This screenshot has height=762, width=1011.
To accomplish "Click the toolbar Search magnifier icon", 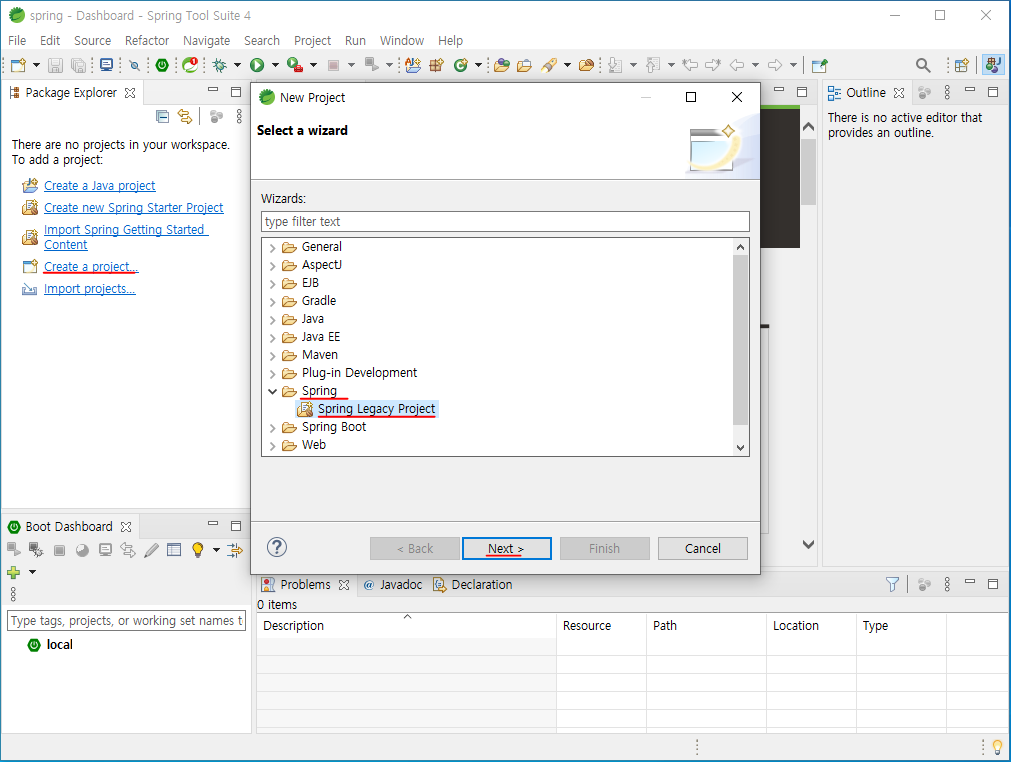I will pos(923,65).
